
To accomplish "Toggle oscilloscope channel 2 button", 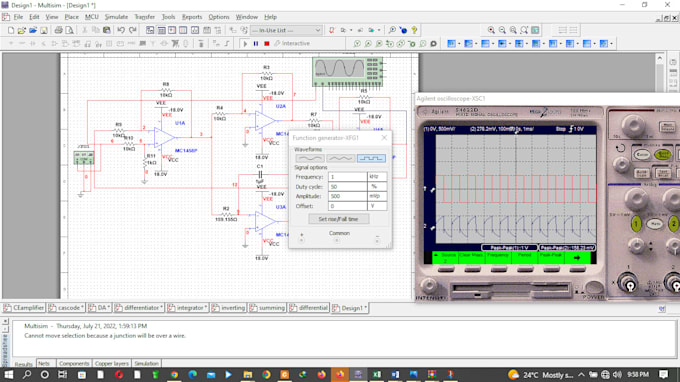I will pos(673,224).
